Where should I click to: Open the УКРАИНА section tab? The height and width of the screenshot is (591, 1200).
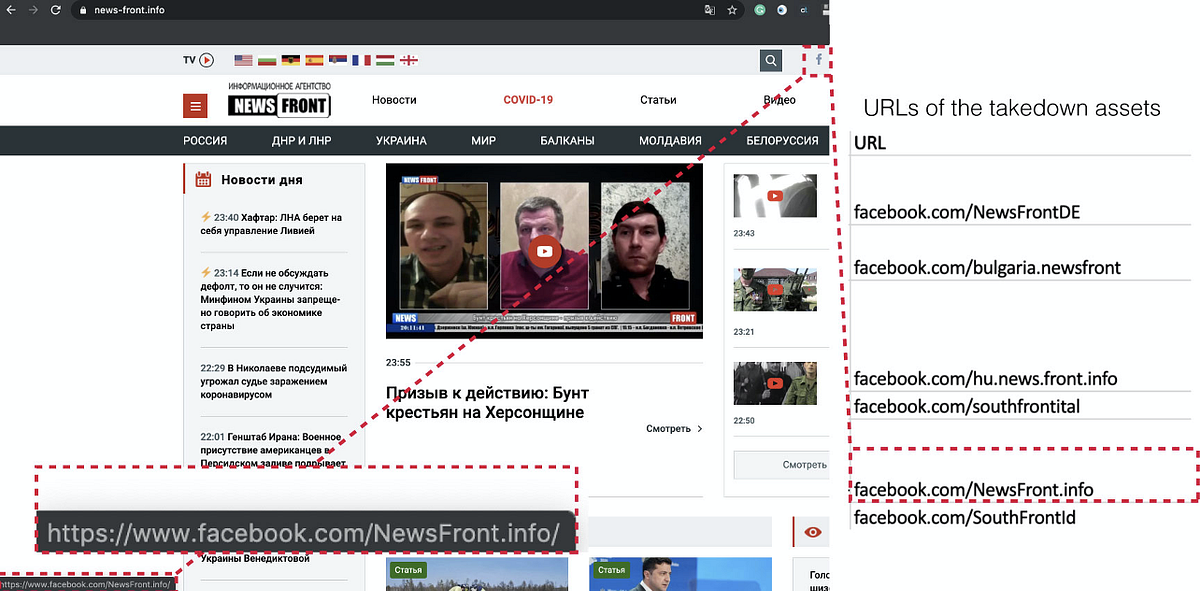pos(401,141)
